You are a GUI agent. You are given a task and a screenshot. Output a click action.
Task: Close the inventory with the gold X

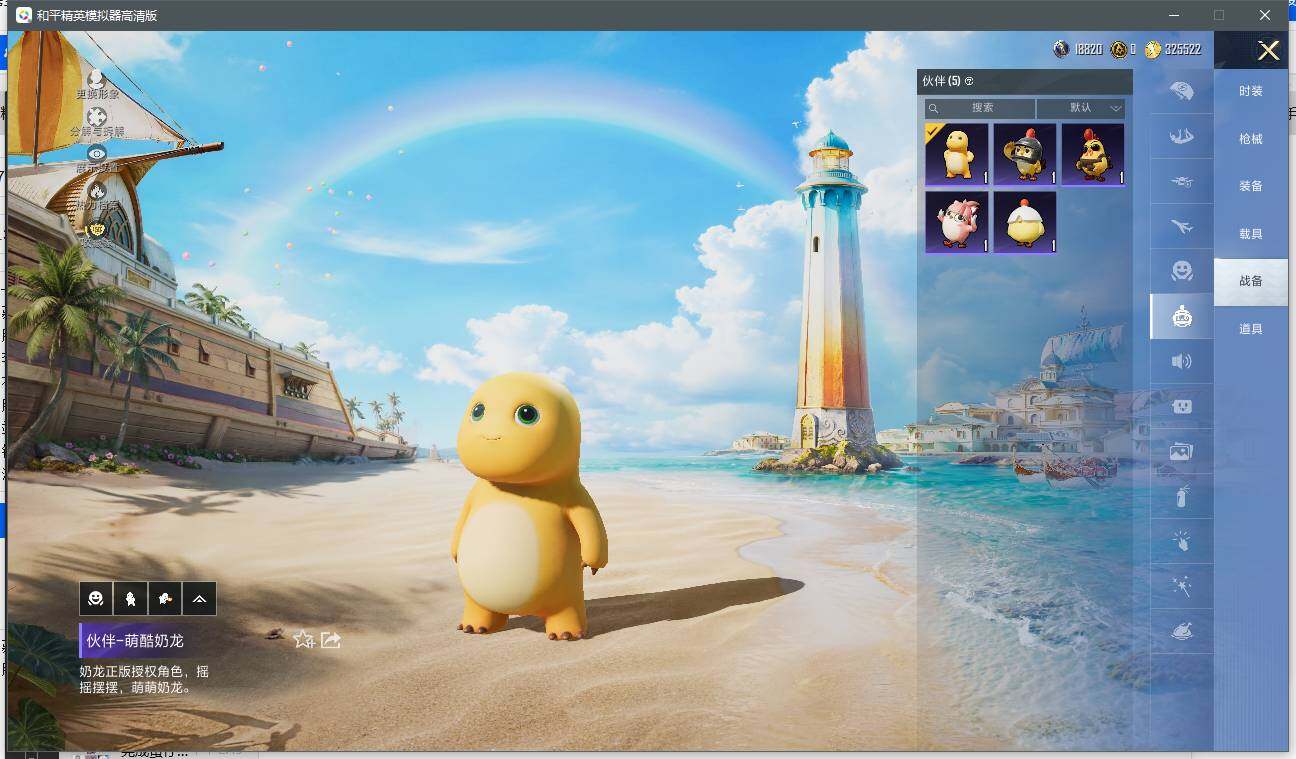1268,51
